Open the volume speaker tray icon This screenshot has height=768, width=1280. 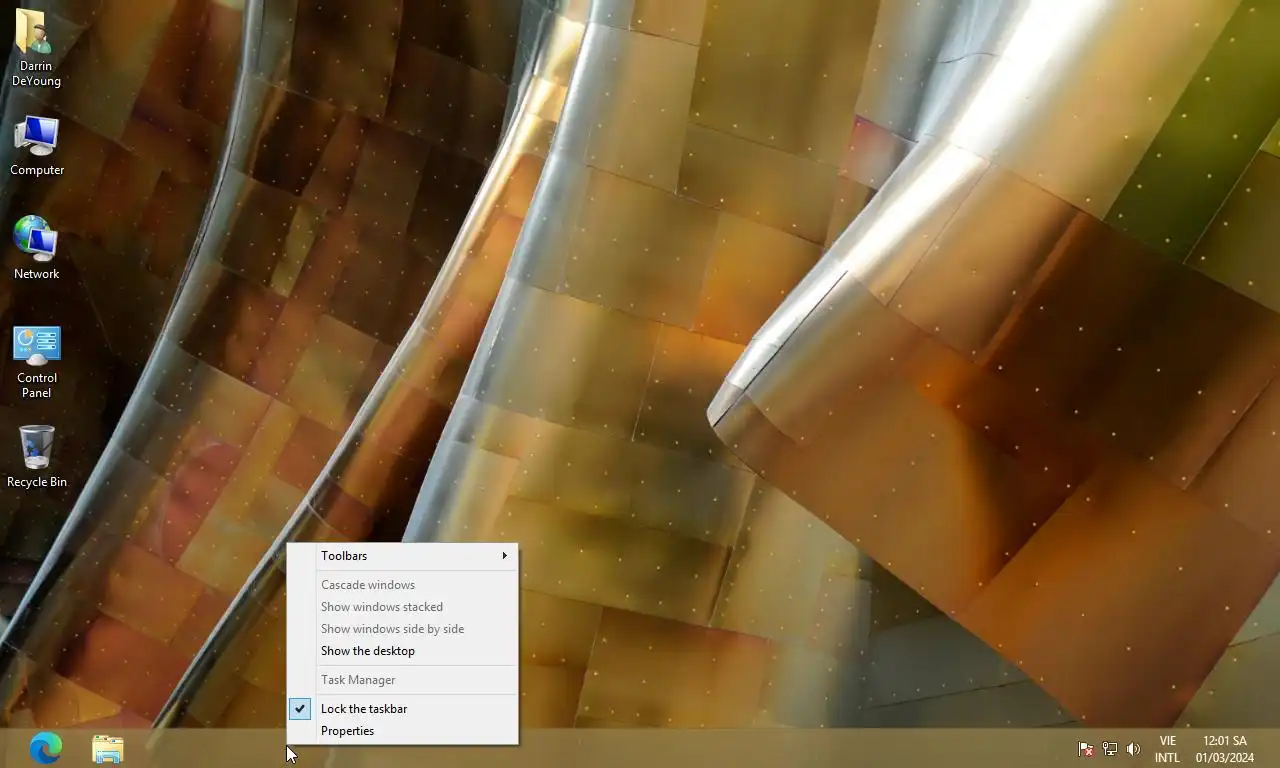(1133, 749)
